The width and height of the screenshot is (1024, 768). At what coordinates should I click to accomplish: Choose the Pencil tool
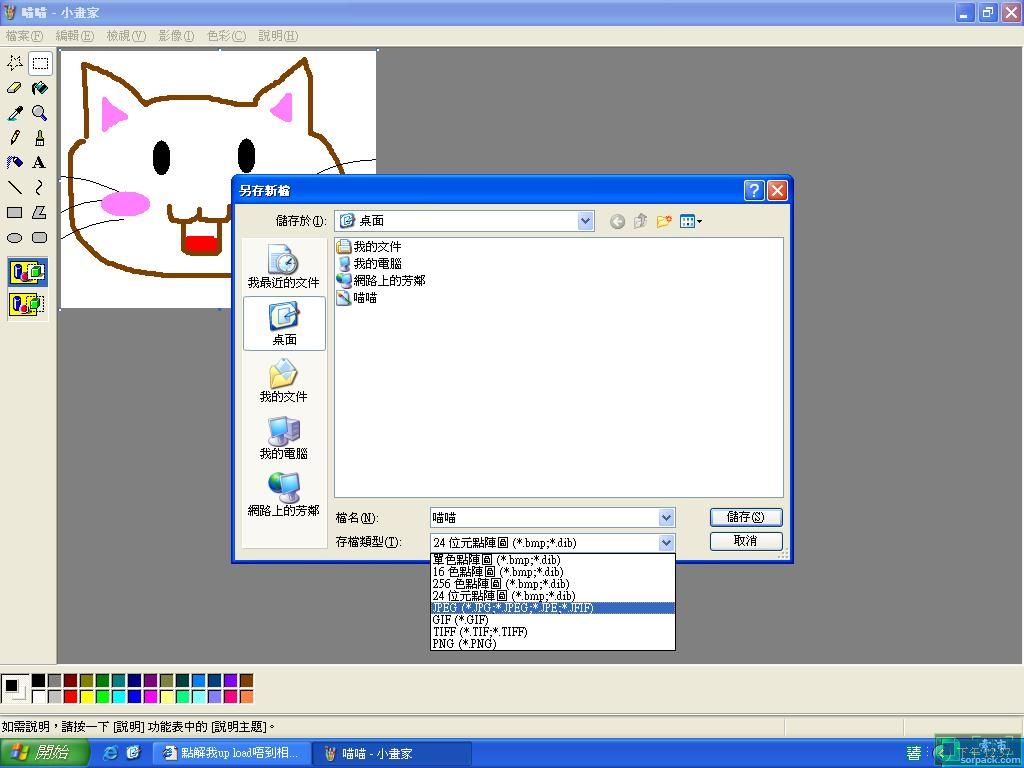(x=15, y=138)
